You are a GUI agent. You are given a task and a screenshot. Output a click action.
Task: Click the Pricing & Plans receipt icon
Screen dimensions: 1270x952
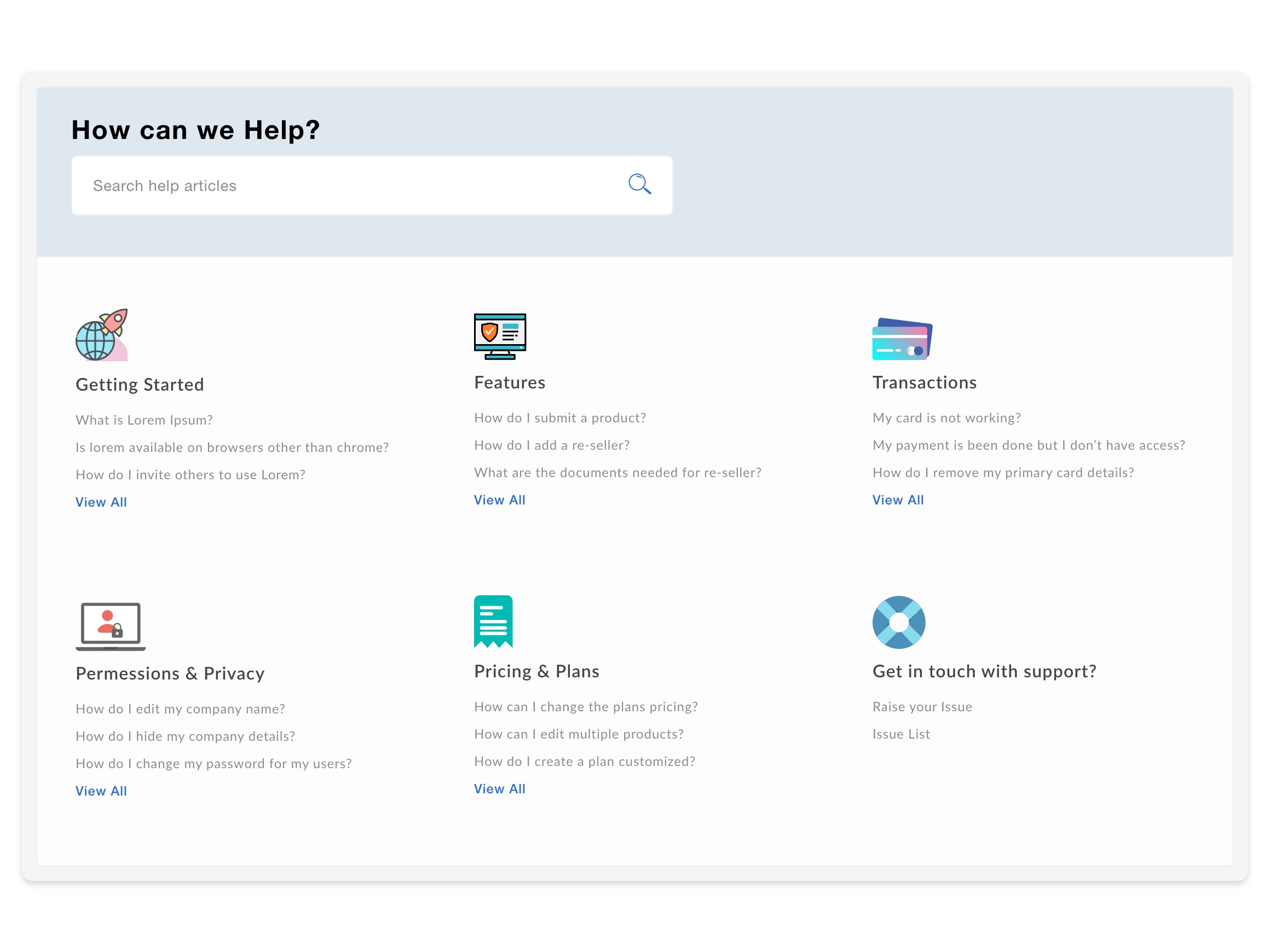pyautogui.click(x=493, y=622)
